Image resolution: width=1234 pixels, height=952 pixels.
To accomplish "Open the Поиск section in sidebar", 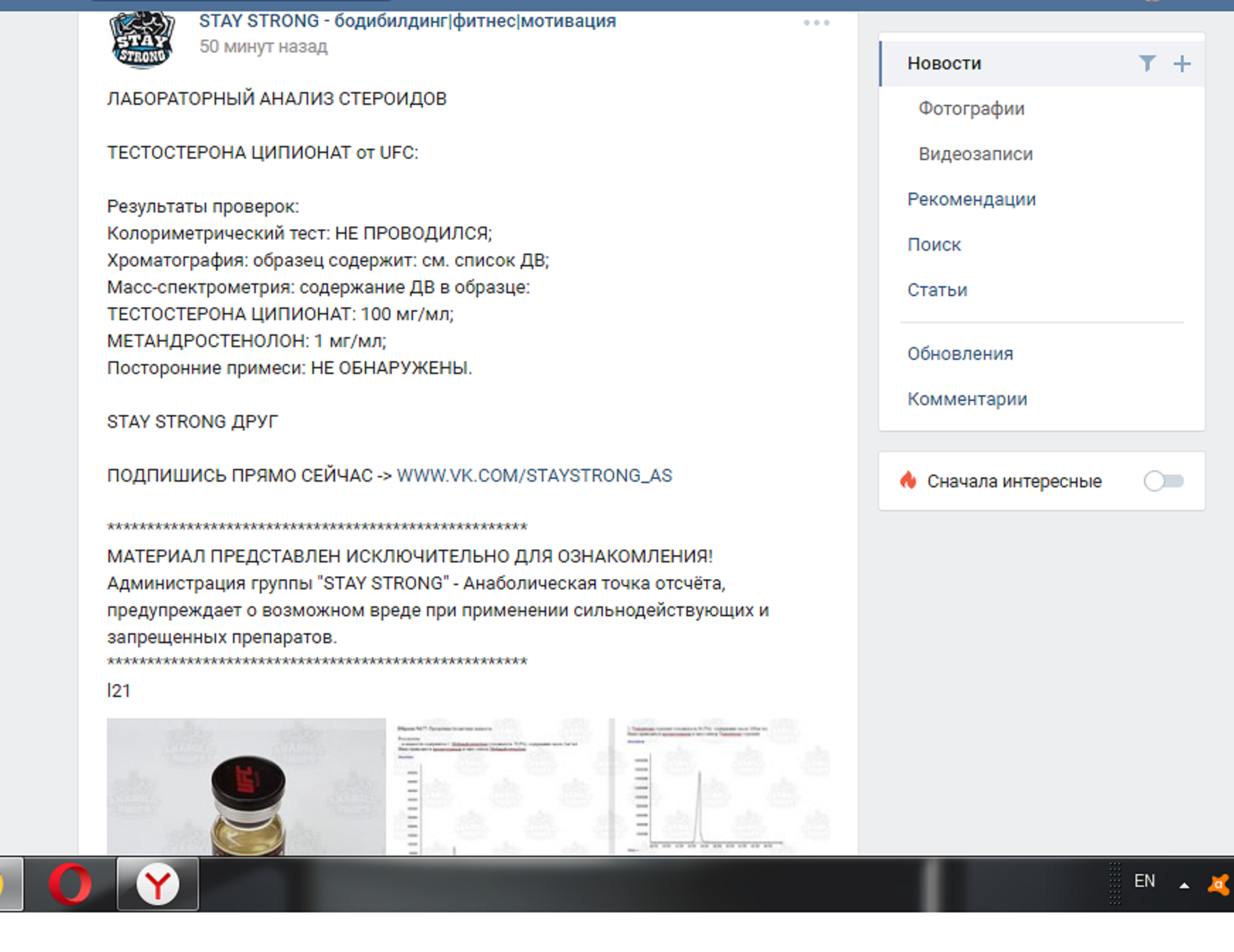I will pyautogui.click(x=934, y=245).
